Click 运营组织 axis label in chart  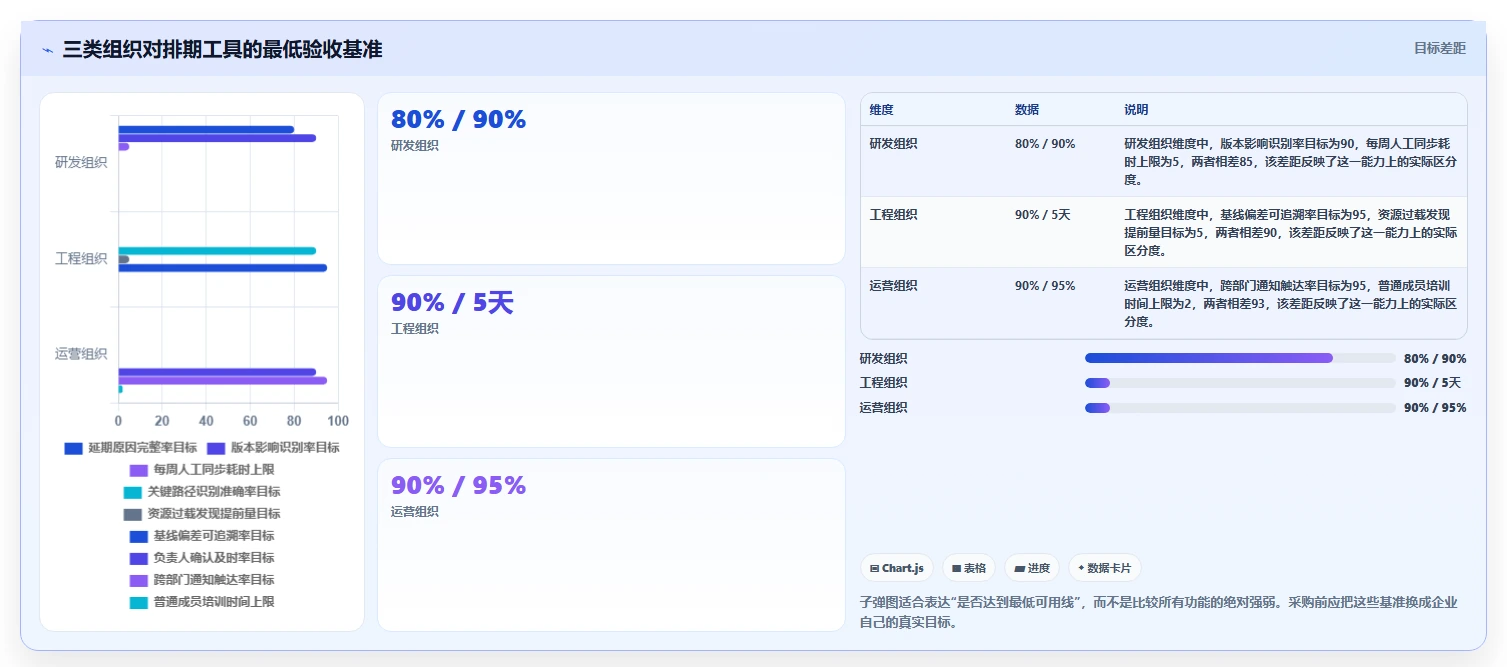coord(81,354)
